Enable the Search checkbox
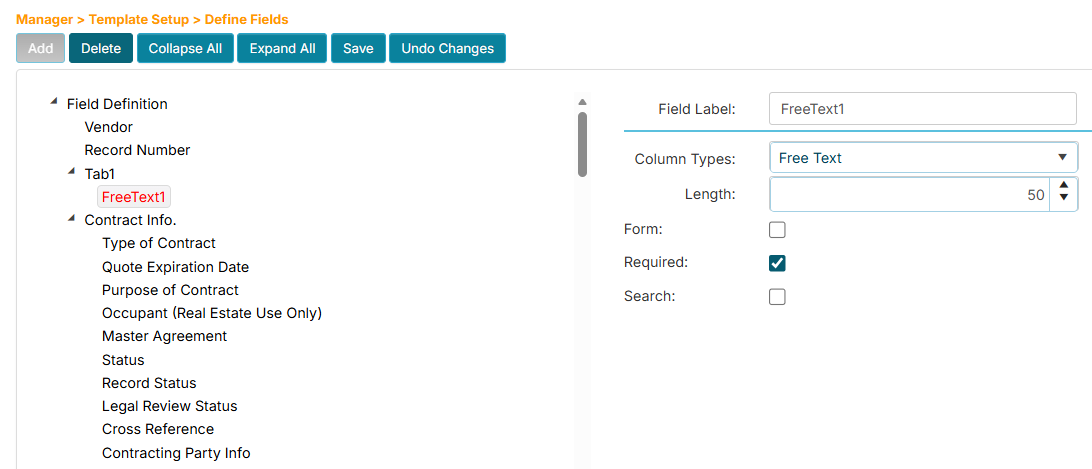 (777, 297)
